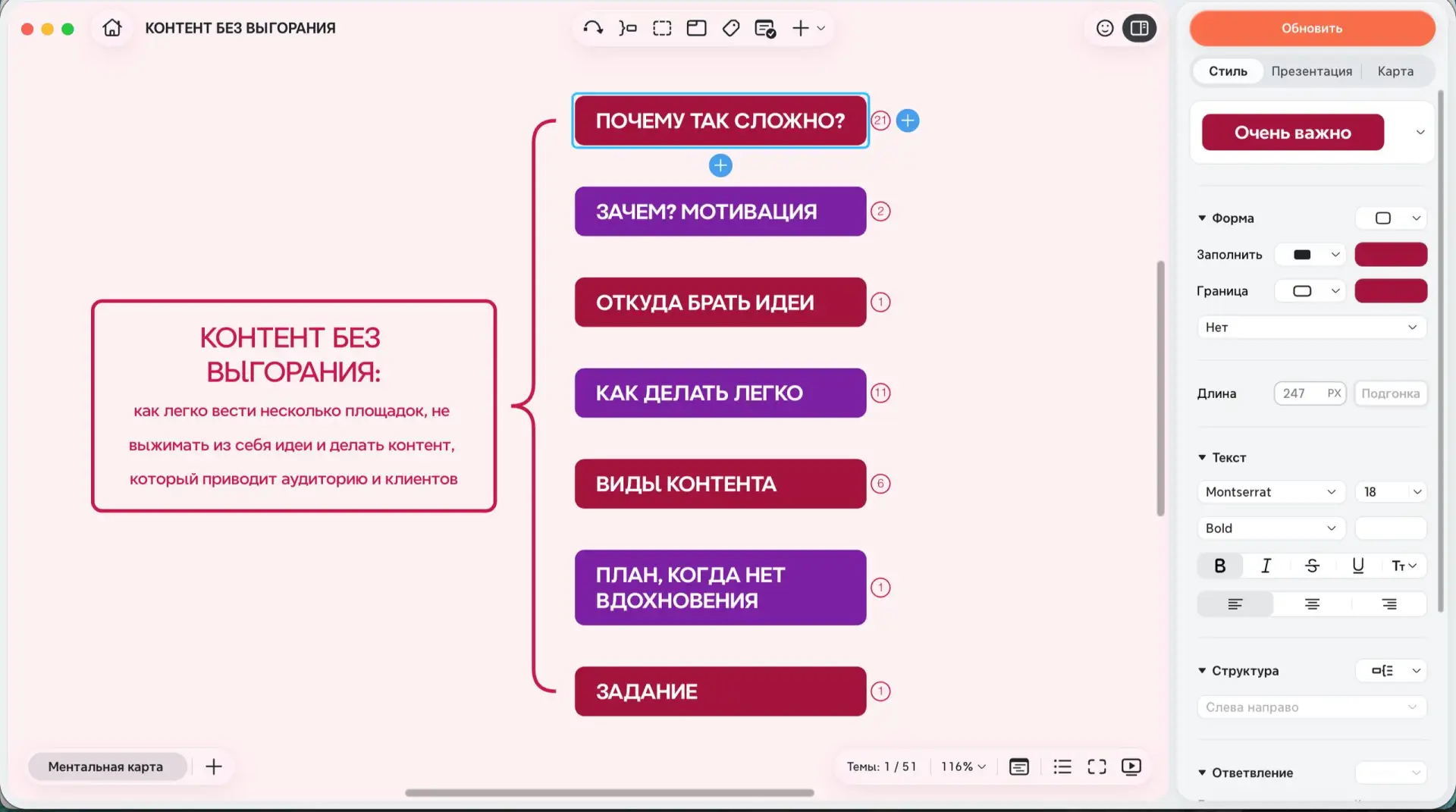
Task: Click the orange Обновить button
Action: coord(1312,28)
